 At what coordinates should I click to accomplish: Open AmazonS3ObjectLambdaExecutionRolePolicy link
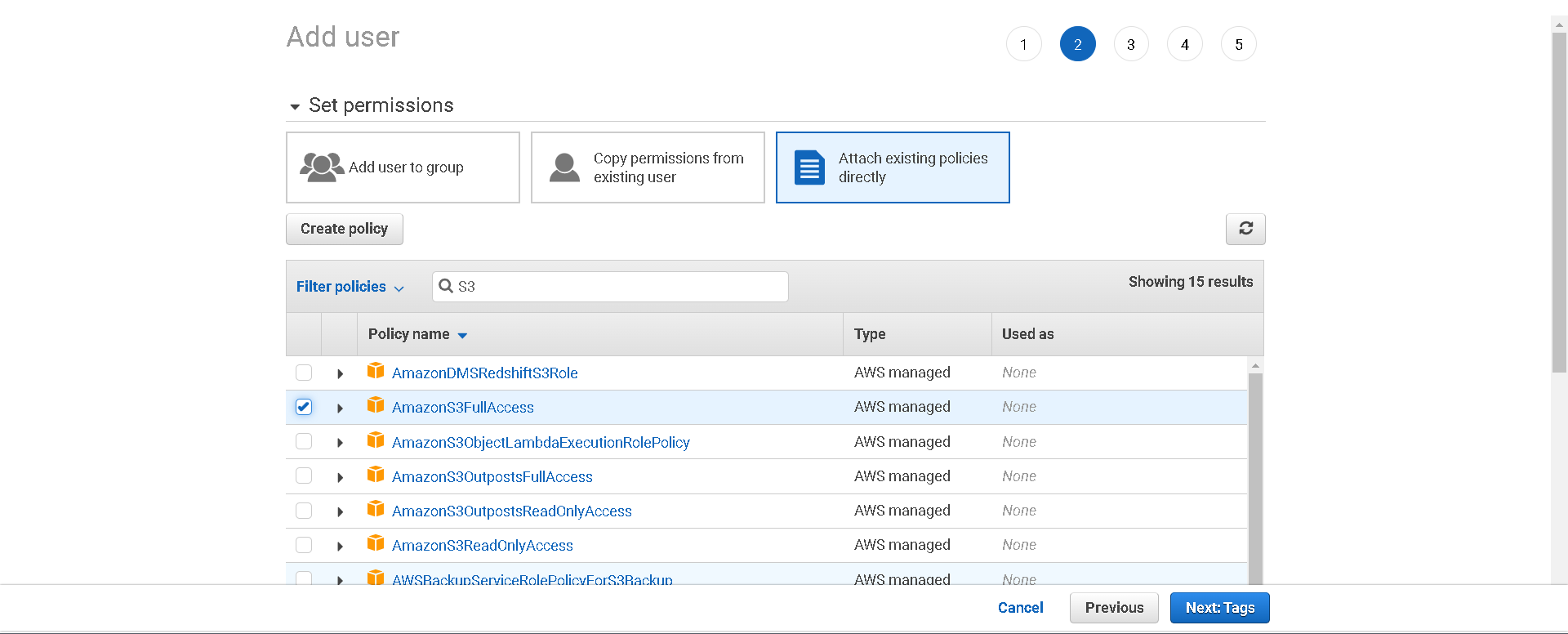[541, 443]
